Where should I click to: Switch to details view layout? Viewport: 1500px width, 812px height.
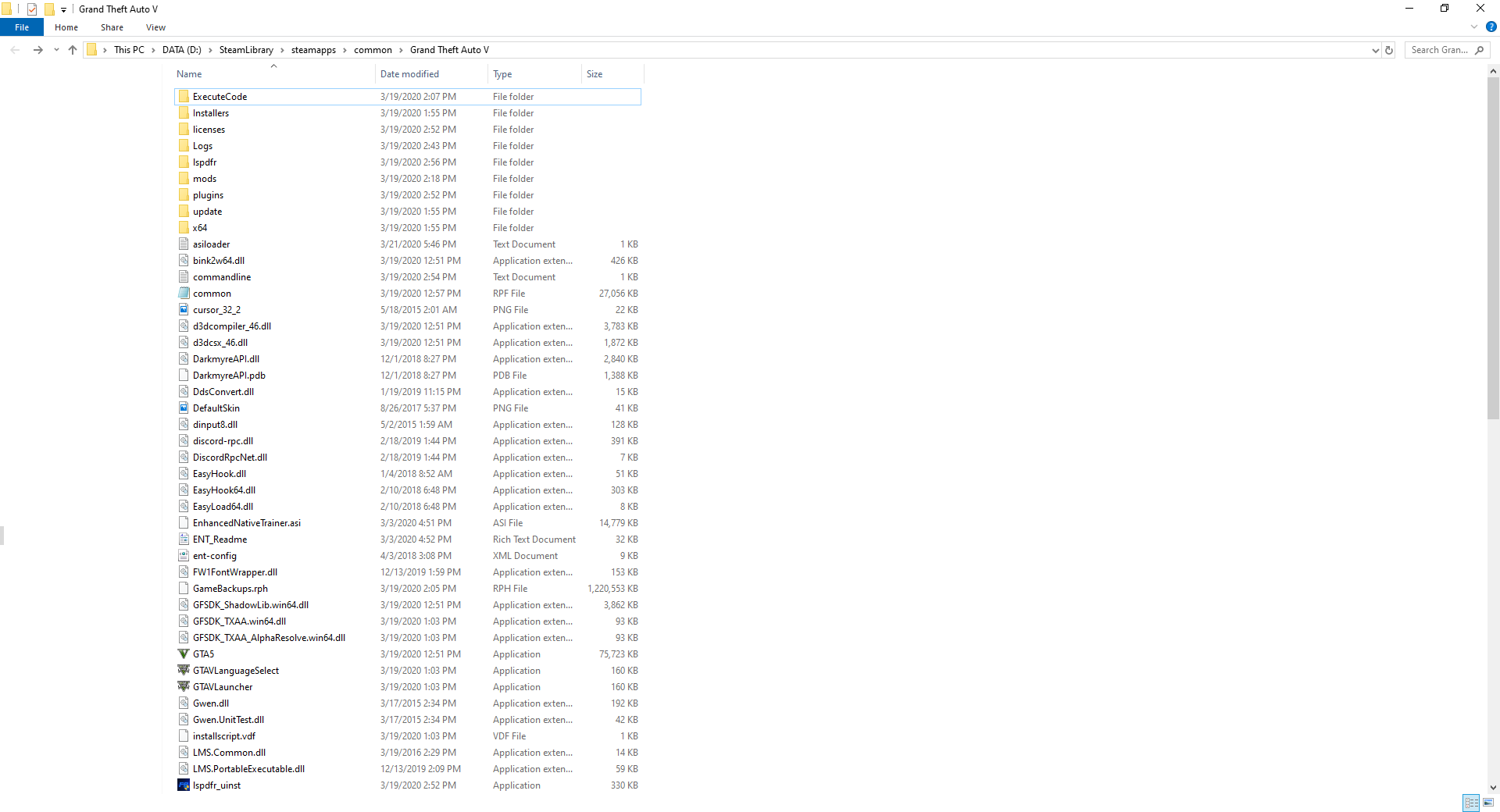click(1471, 803)
